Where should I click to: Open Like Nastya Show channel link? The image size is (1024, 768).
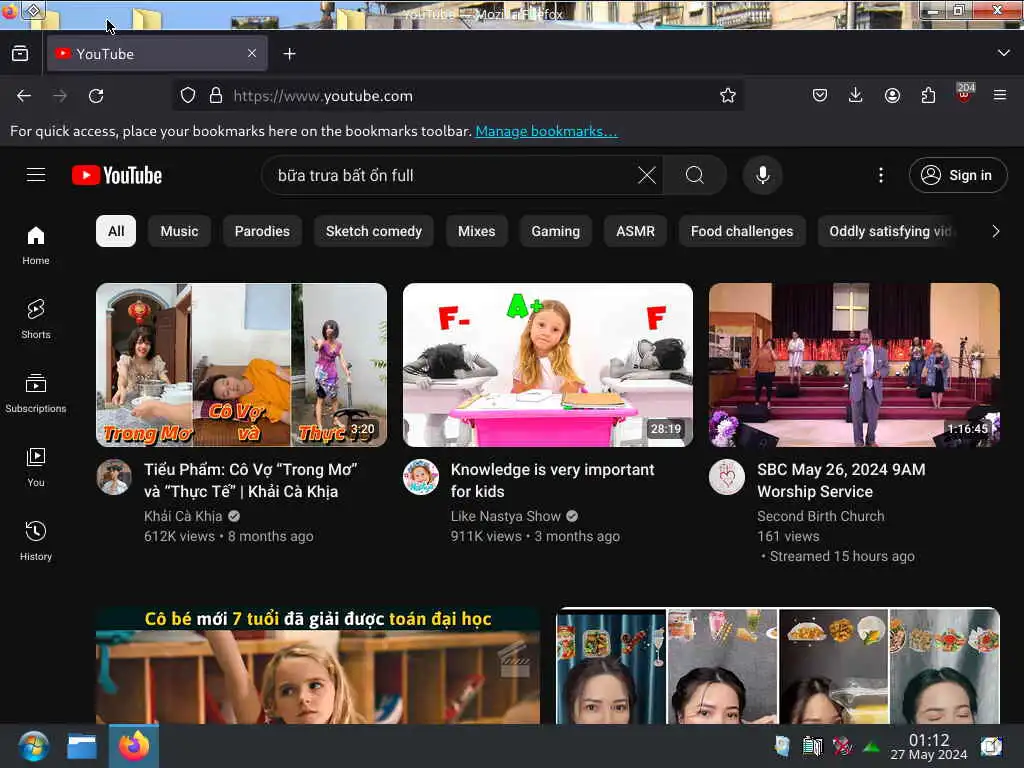pyautogui.click(x=505, y=516)
